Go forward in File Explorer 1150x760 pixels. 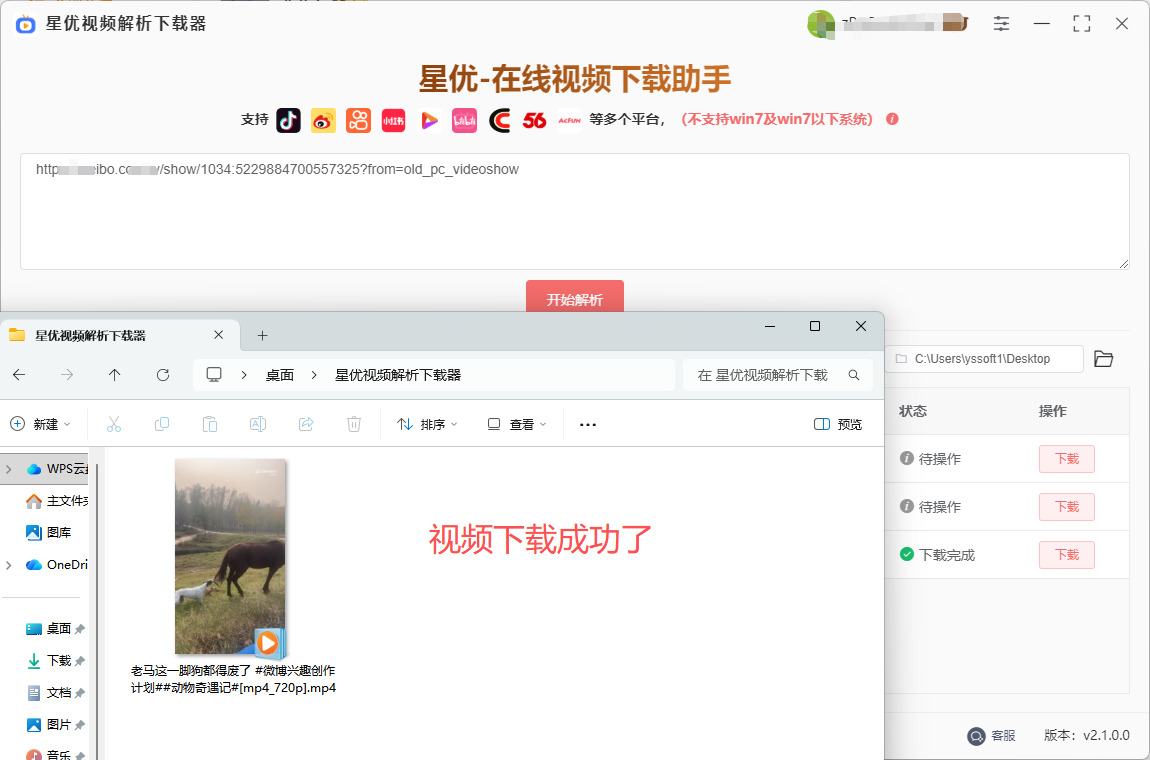pos(67,375)
